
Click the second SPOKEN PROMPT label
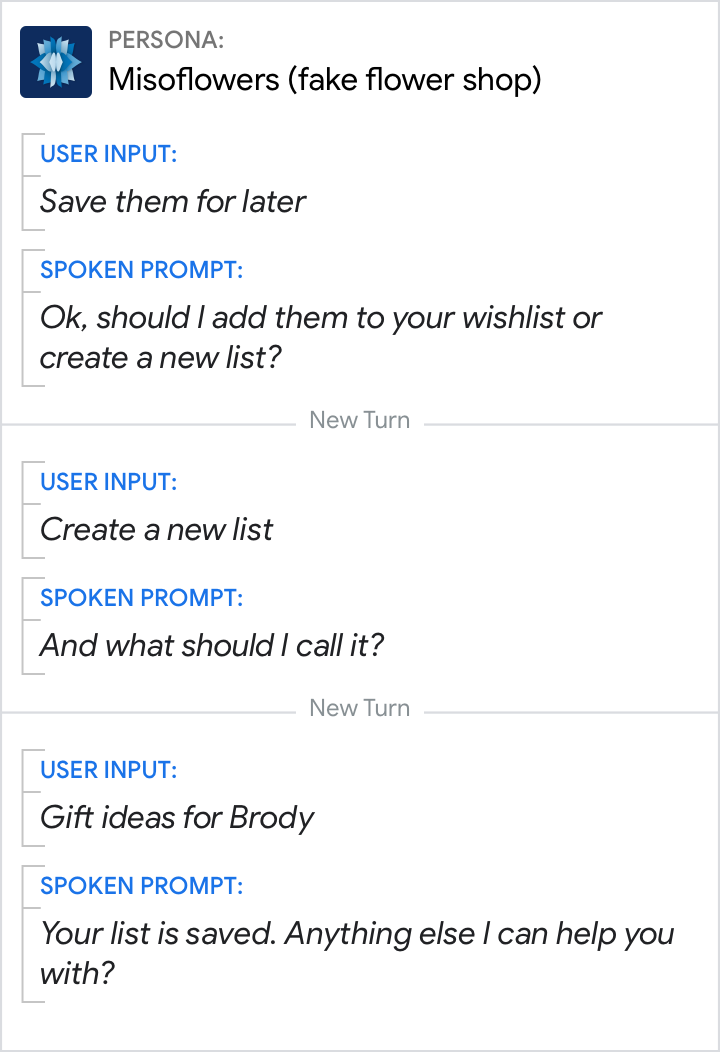(x=141, y=598)
